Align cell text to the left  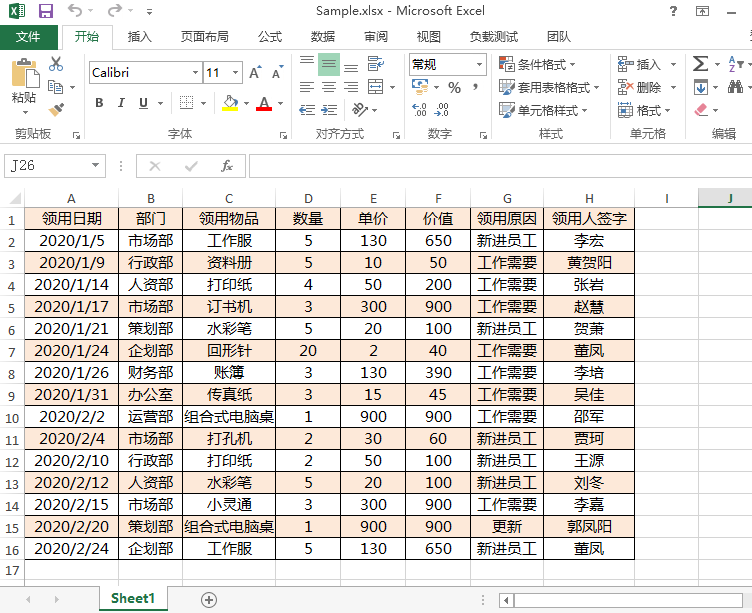point(307,87)
